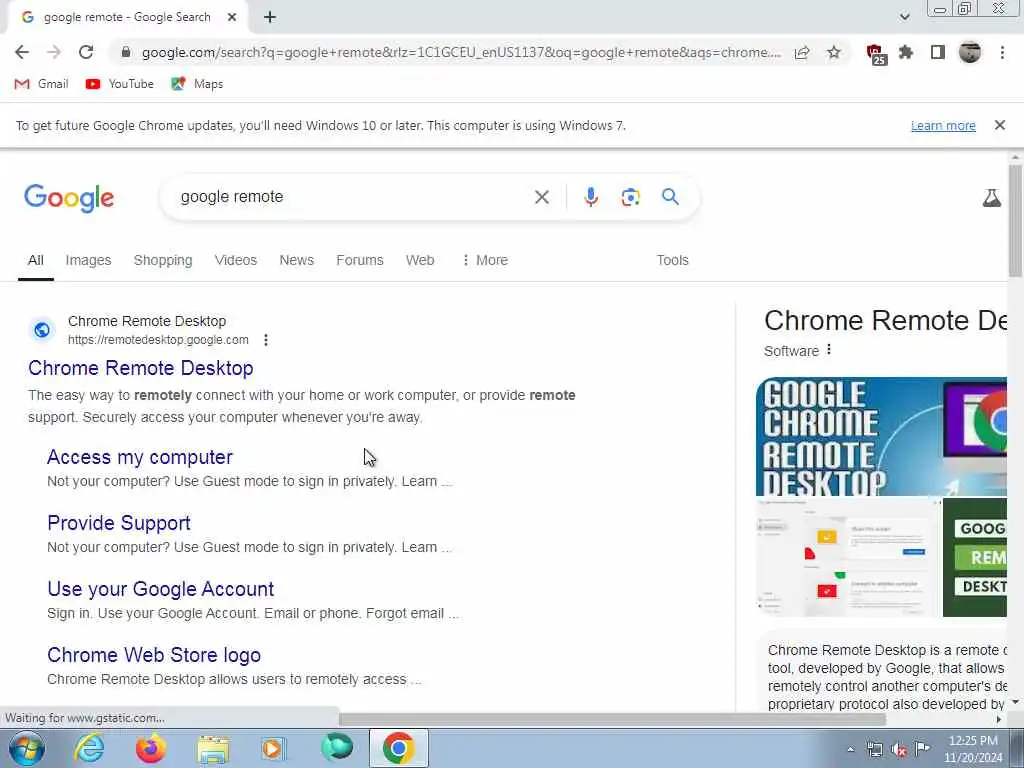Open the Gmail bookmark
Viewport: 1024px width, 768px height.
pyautogui.click(x=41, y=84)
